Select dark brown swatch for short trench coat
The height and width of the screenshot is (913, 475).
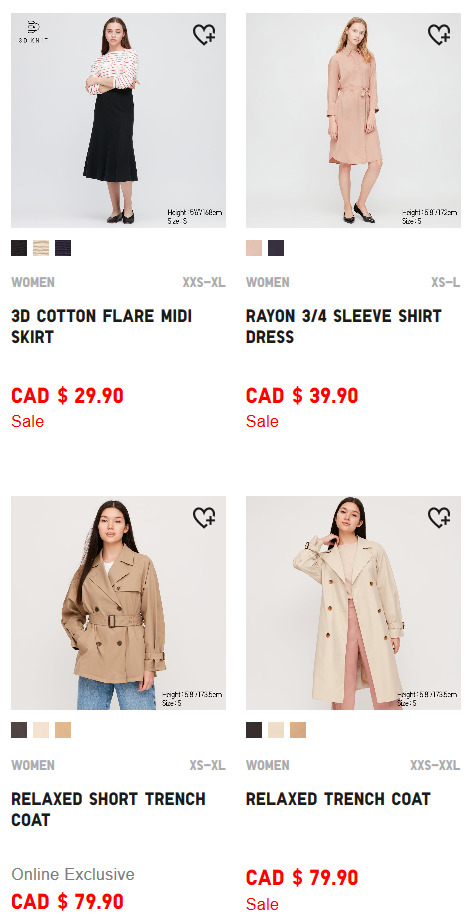tap(19, 730)
